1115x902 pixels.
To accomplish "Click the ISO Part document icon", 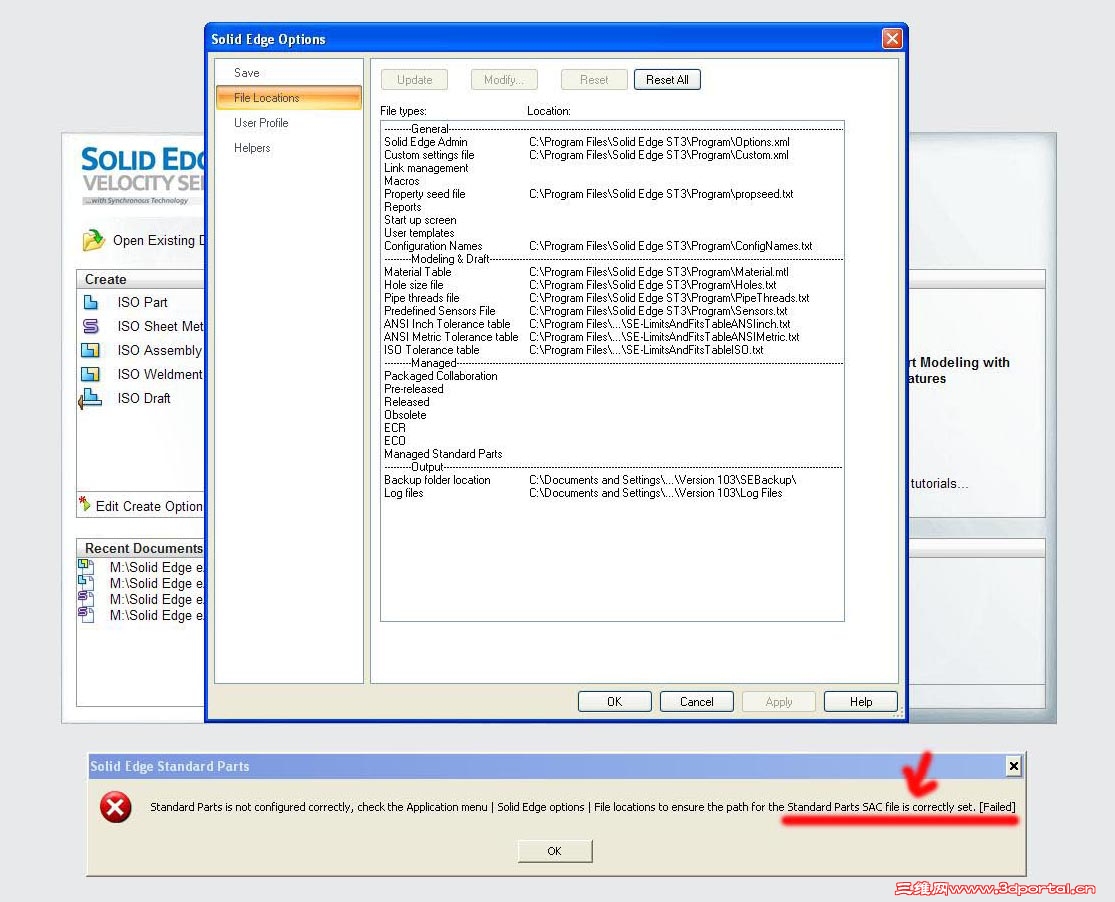I will pyautogui.click(x=91, y=302).
